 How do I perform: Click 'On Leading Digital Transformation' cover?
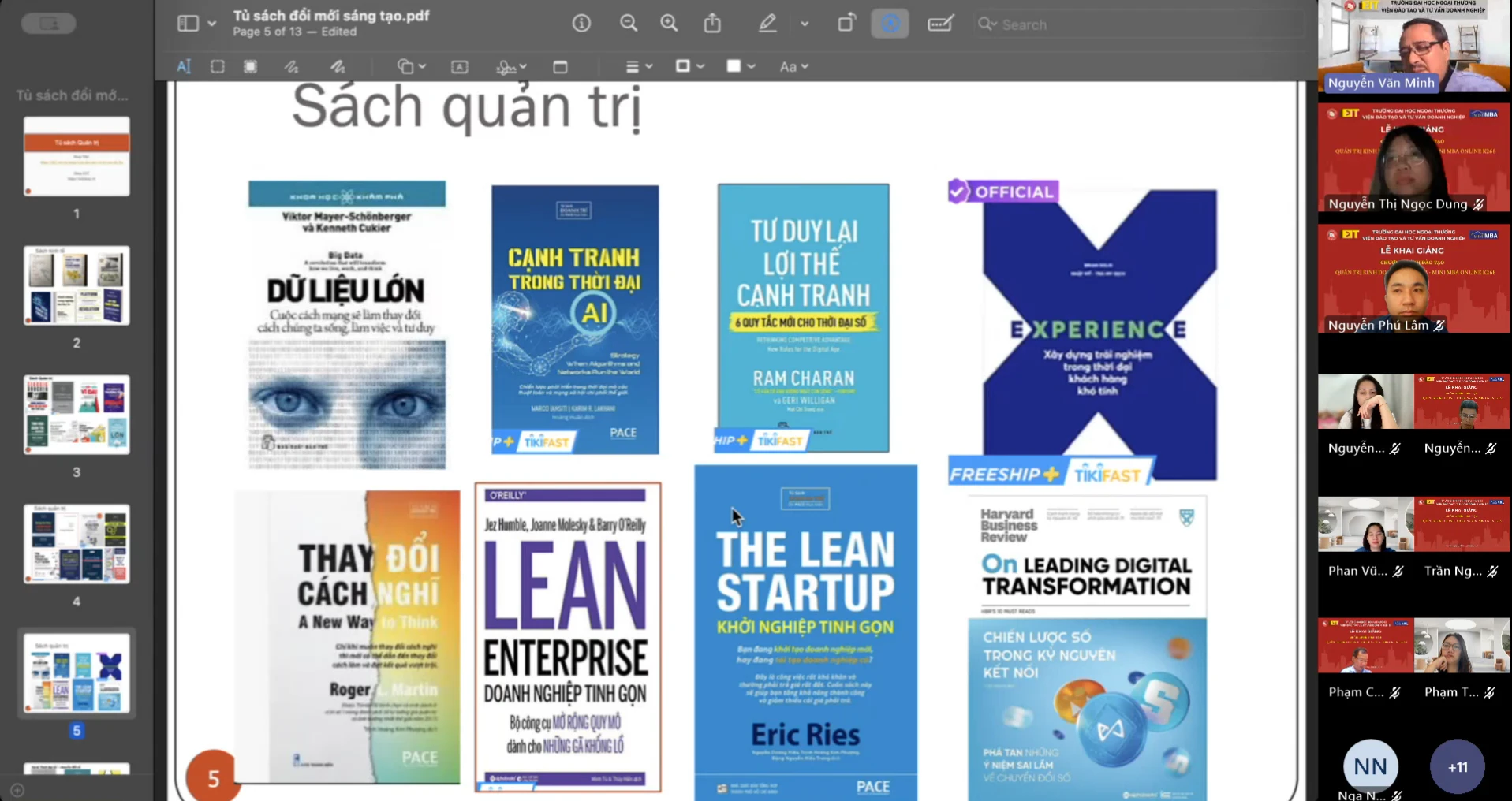1088,648
